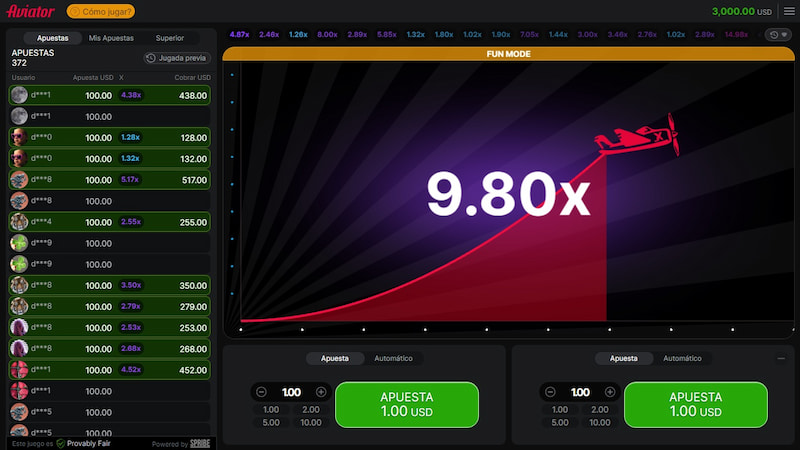This screenshot has width=800, height=450.
Task: Click the avatar in the 253.00 row
Action: (19, 327)
